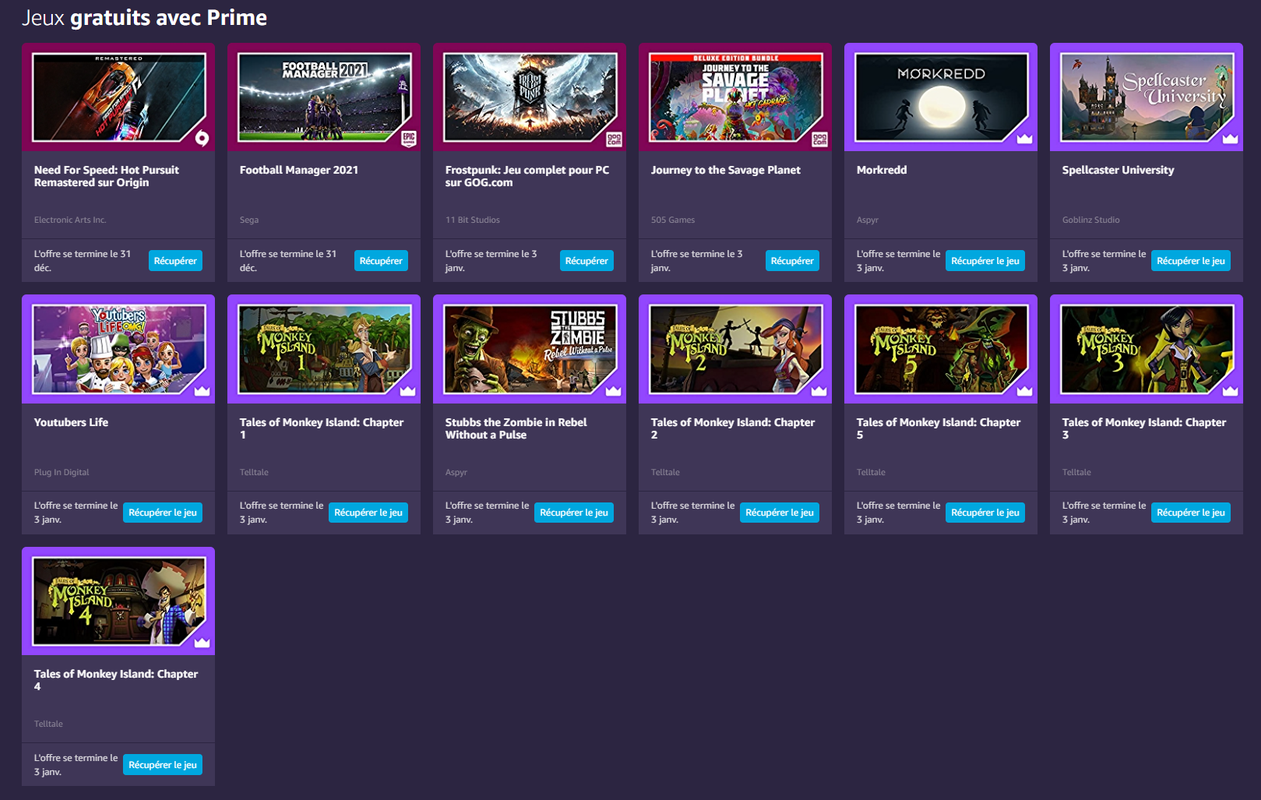Claim Monkey Island Chapter 2 game

(x=780, y=513)
